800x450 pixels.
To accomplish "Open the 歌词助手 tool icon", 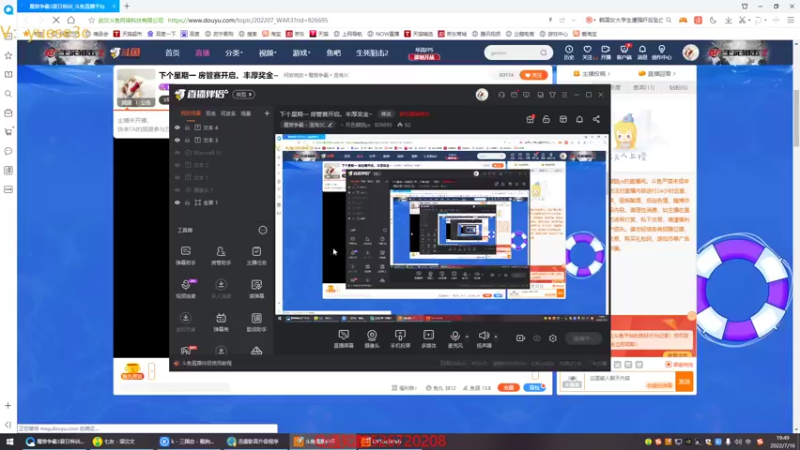I will (x=256, y=322).
